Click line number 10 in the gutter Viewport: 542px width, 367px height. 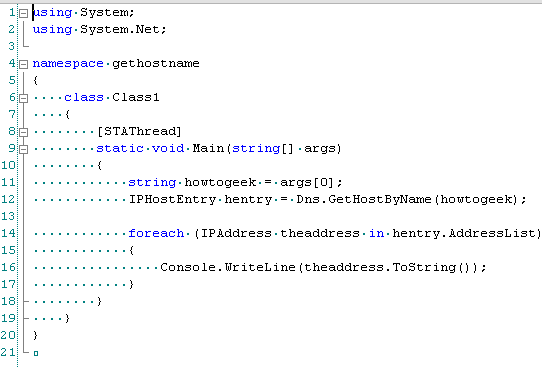point(8,165)
